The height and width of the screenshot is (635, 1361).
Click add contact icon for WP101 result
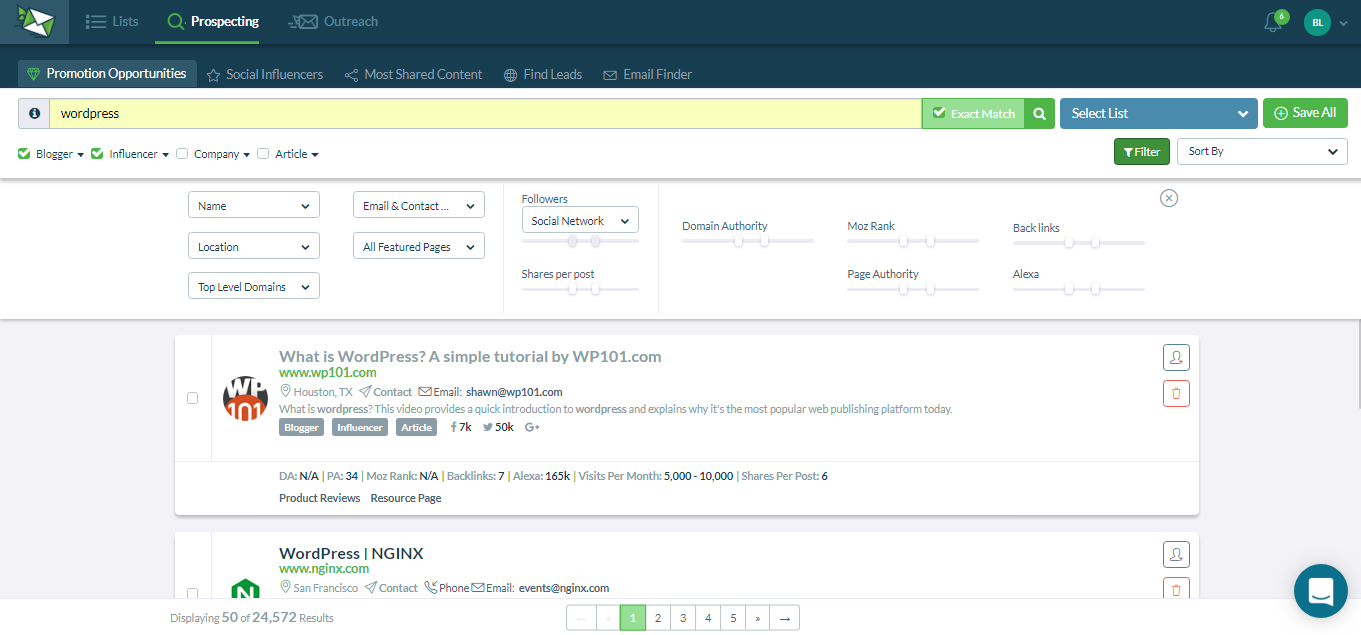(x=1176, y=357)
